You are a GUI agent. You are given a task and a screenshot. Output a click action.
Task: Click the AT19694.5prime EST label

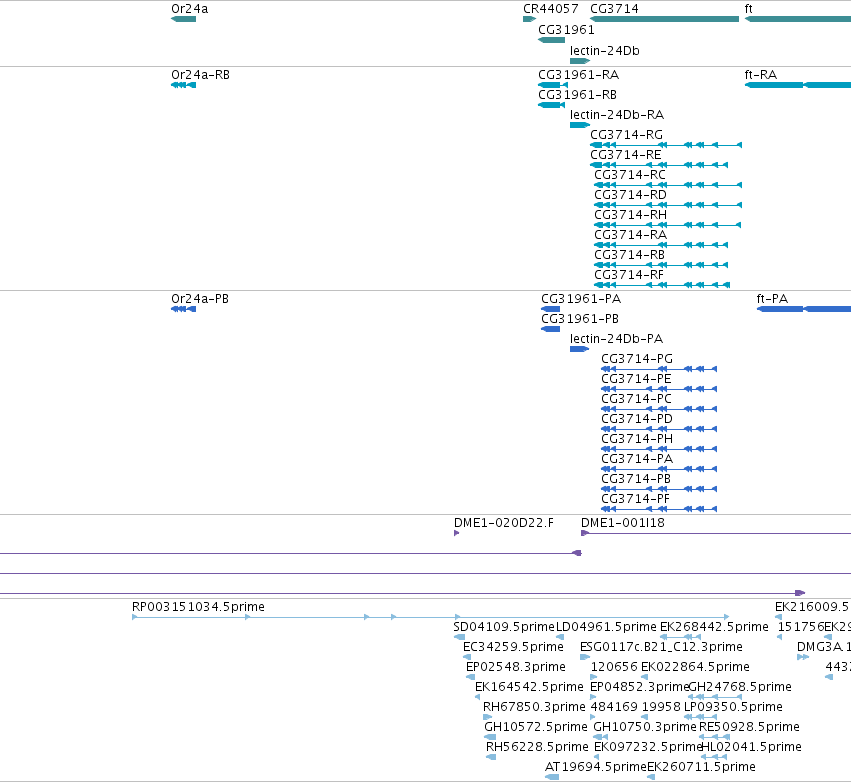(595, 767)
